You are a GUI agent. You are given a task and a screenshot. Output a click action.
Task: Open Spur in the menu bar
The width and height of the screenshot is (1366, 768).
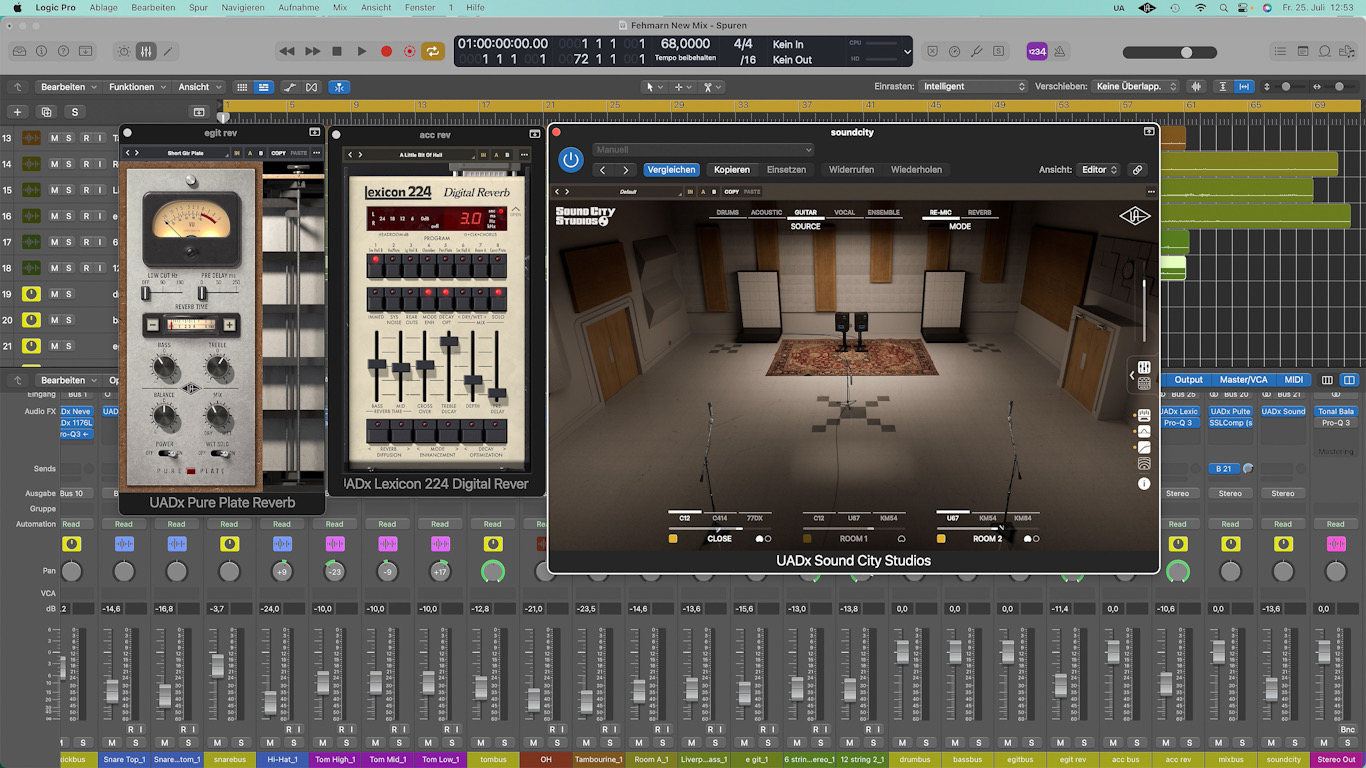[x=198, y=7]
